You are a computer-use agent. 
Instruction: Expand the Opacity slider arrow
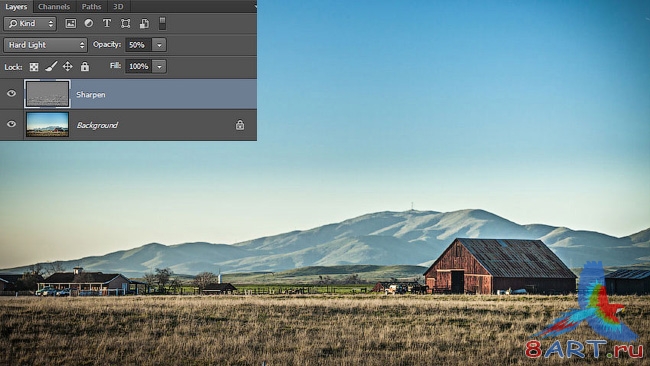(159, 45)
